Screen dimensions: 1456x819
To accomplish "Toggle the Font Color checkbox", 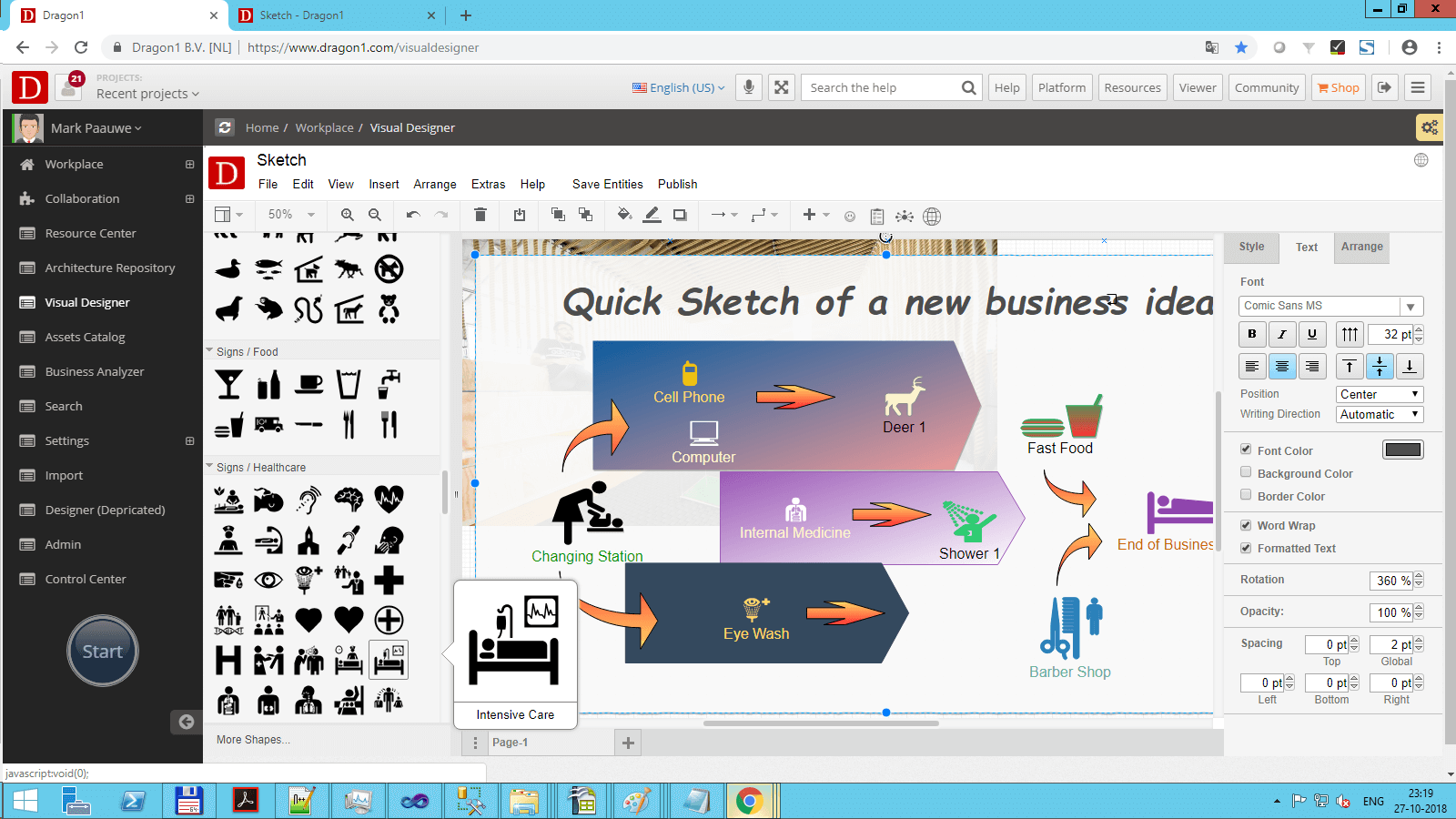I will coord(1246,450).
